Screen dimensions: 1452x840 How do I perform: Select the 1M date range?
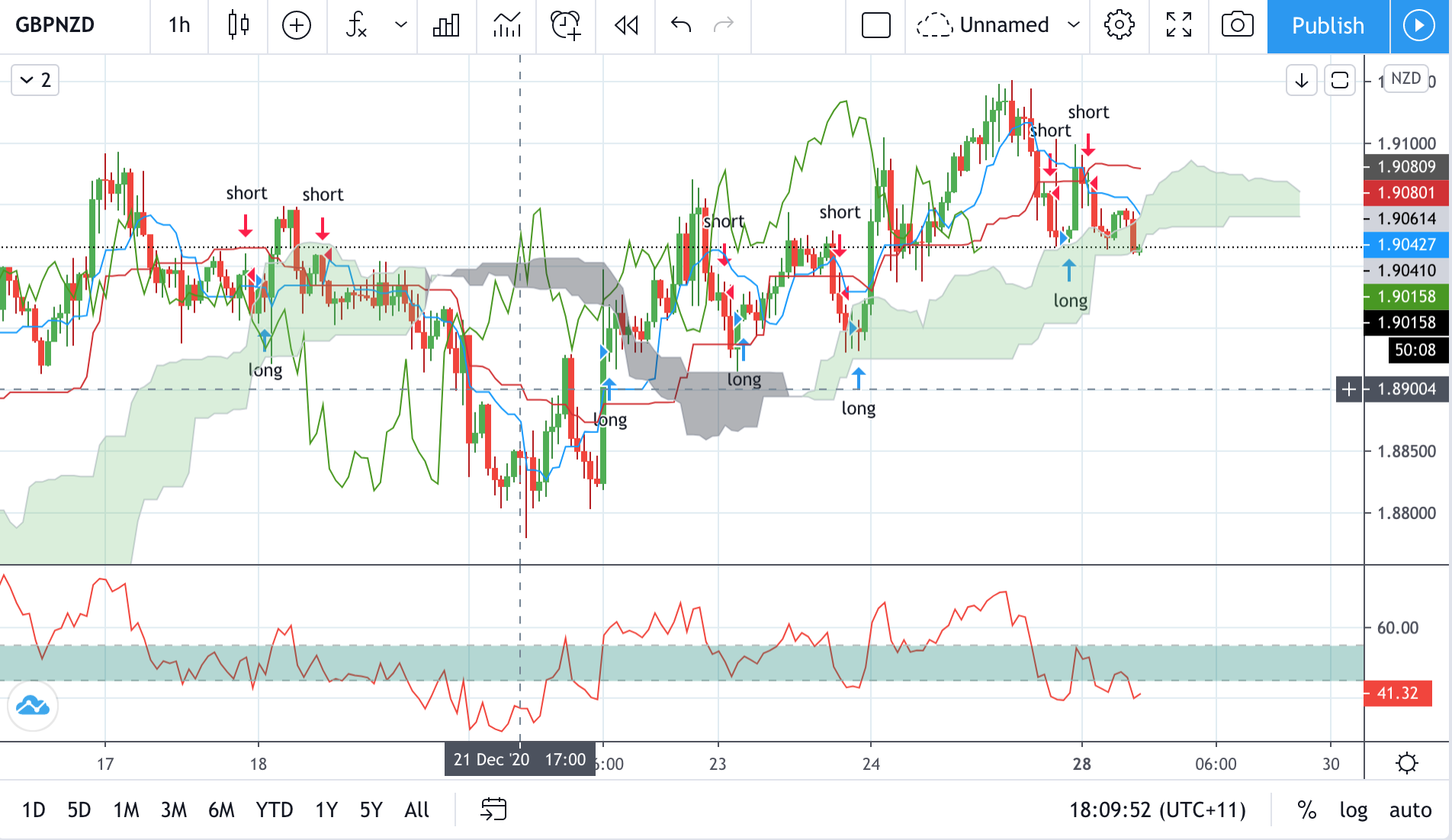[x=127, y=810]
